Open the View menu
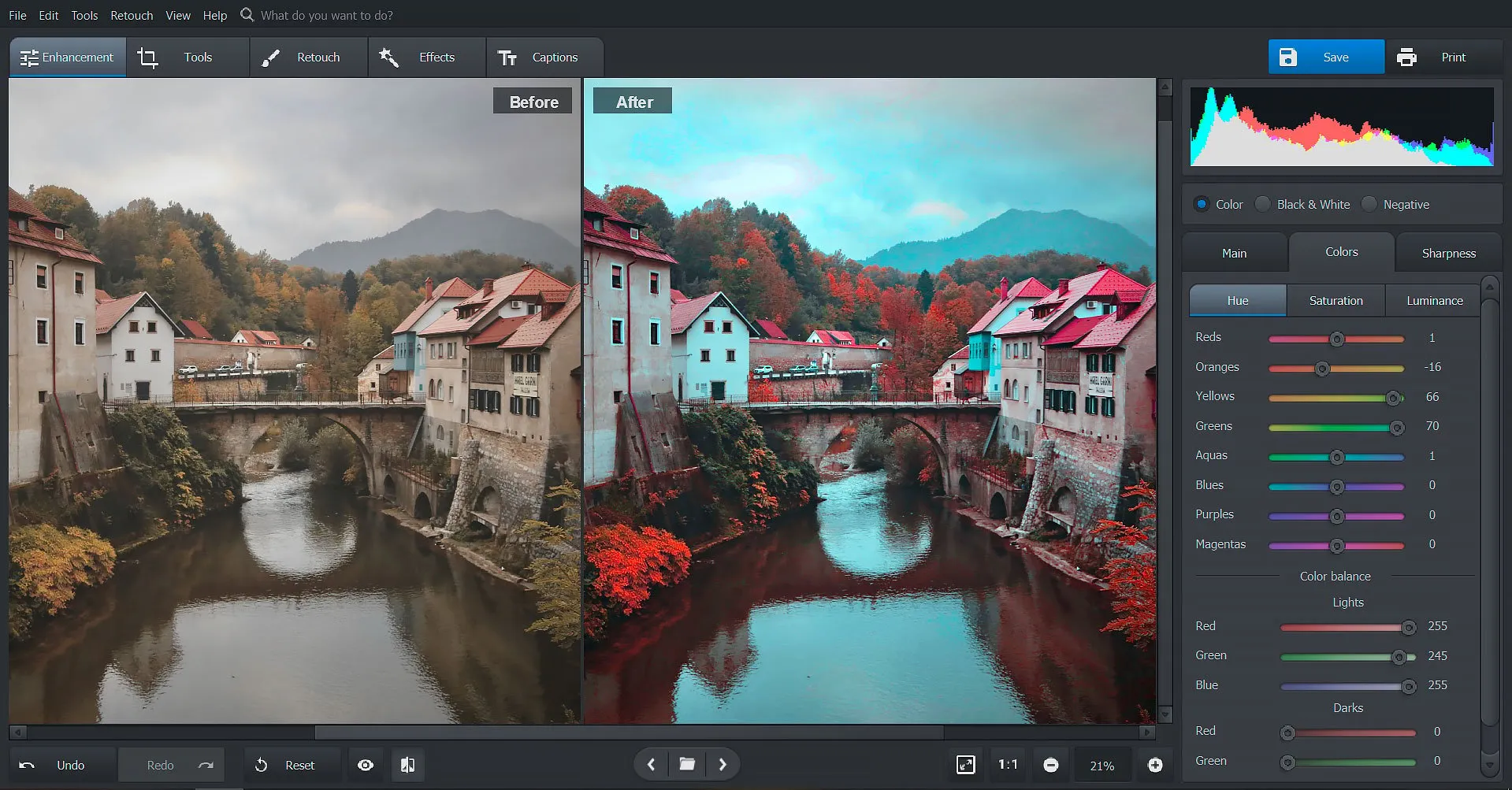 pyautogui.click(x=177, y=15)
